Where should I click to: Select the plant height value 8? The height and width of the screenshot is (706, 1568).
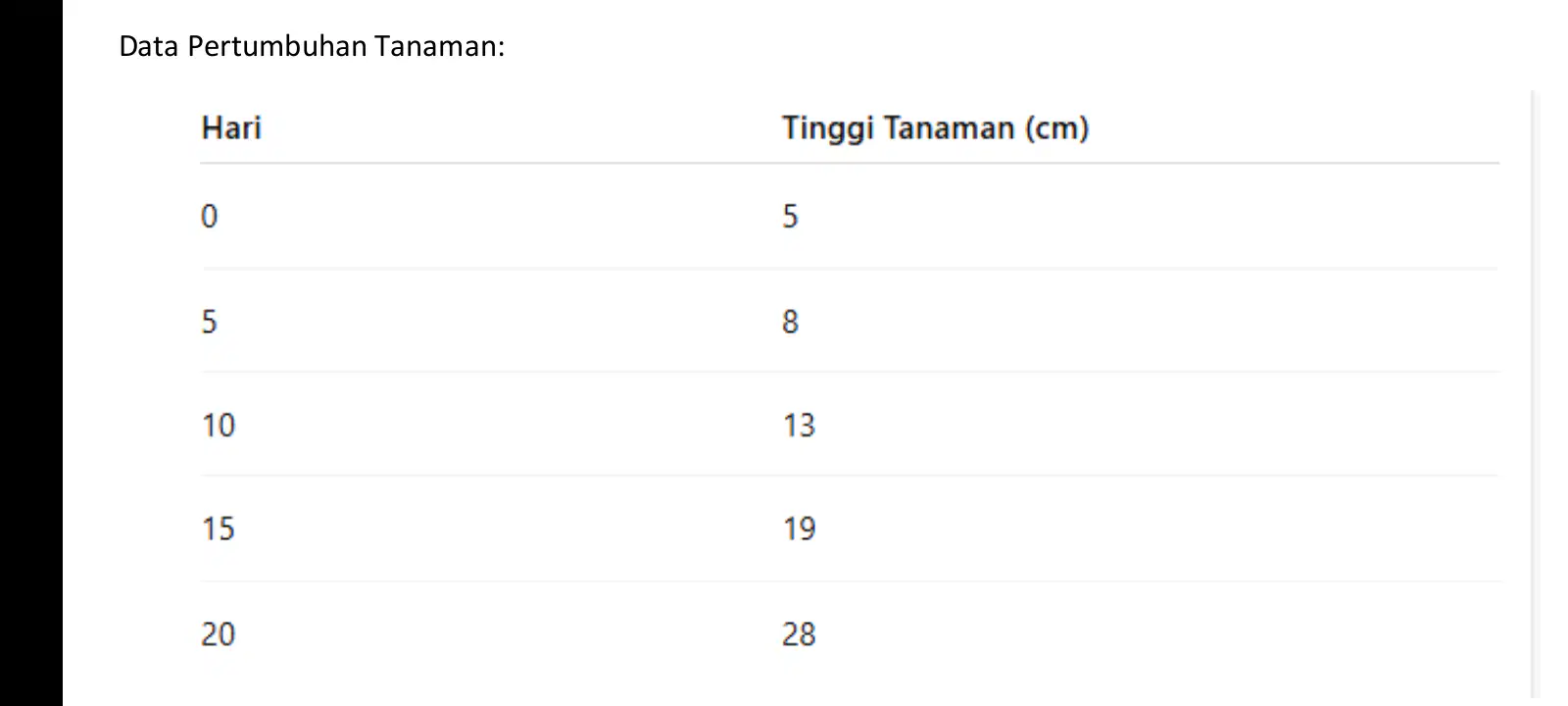(x=791, y=321)
